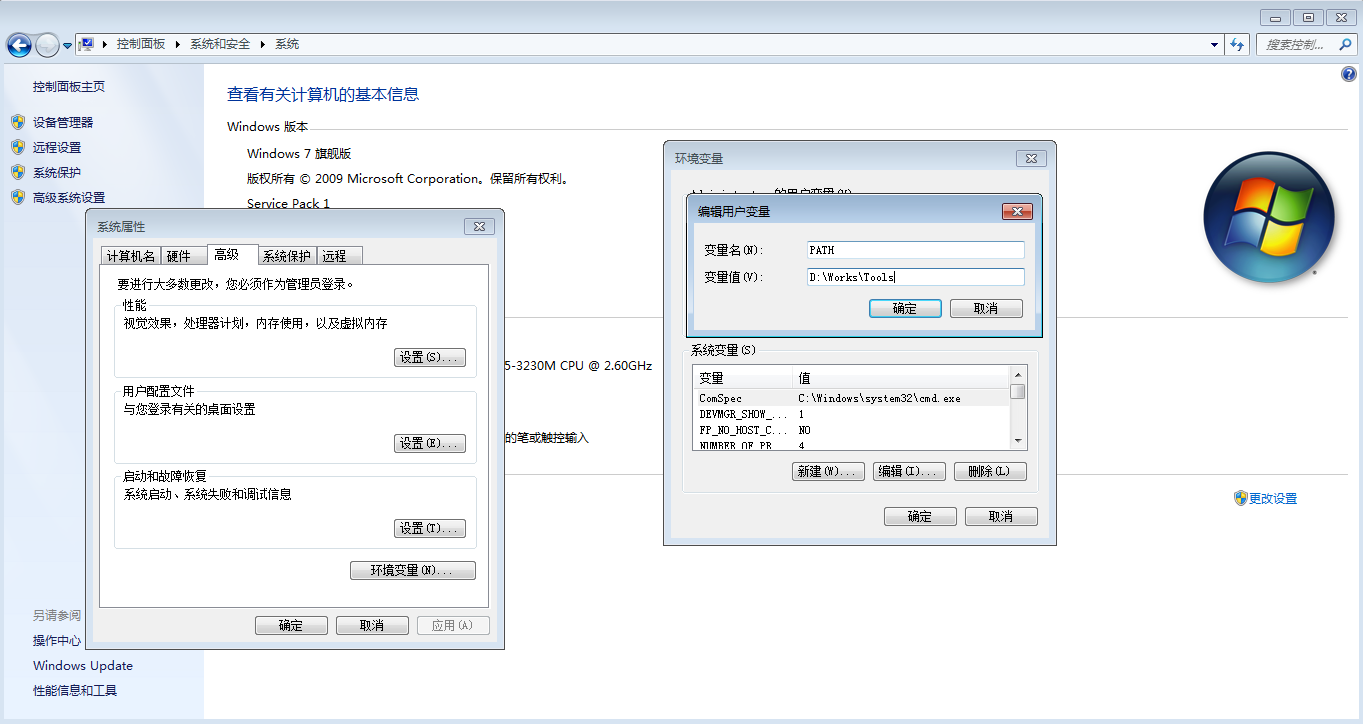Viewport: 1363px width, 724px height.
Task: Expand the arrow after 系统和安全 breadcrumb
Action: tap(263, 44)
